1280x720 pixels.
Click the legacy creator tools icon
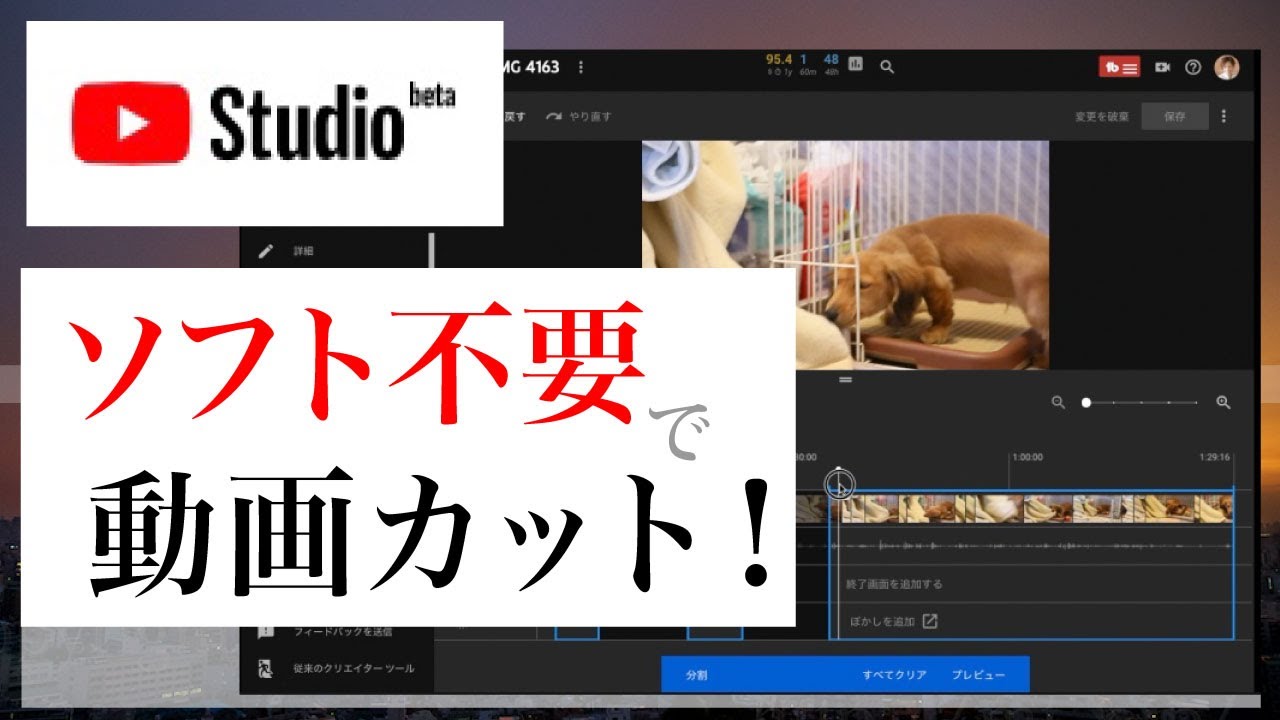pyautogui.click(x=265, y=668)
